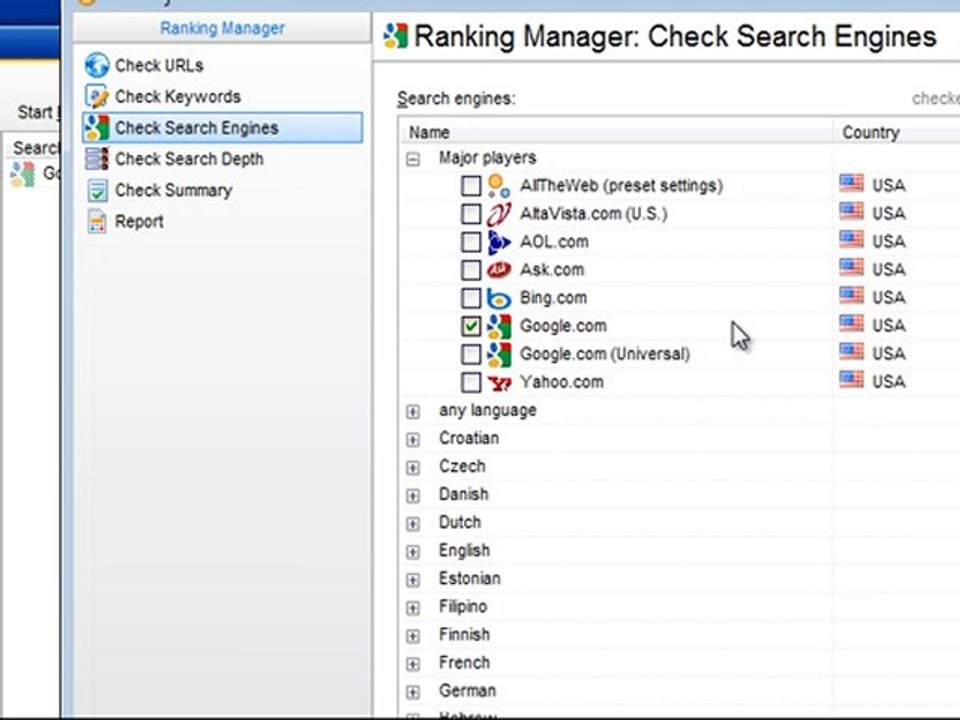Check the Yahoo.com checkbox
The image size is (960, 720).
471,383
